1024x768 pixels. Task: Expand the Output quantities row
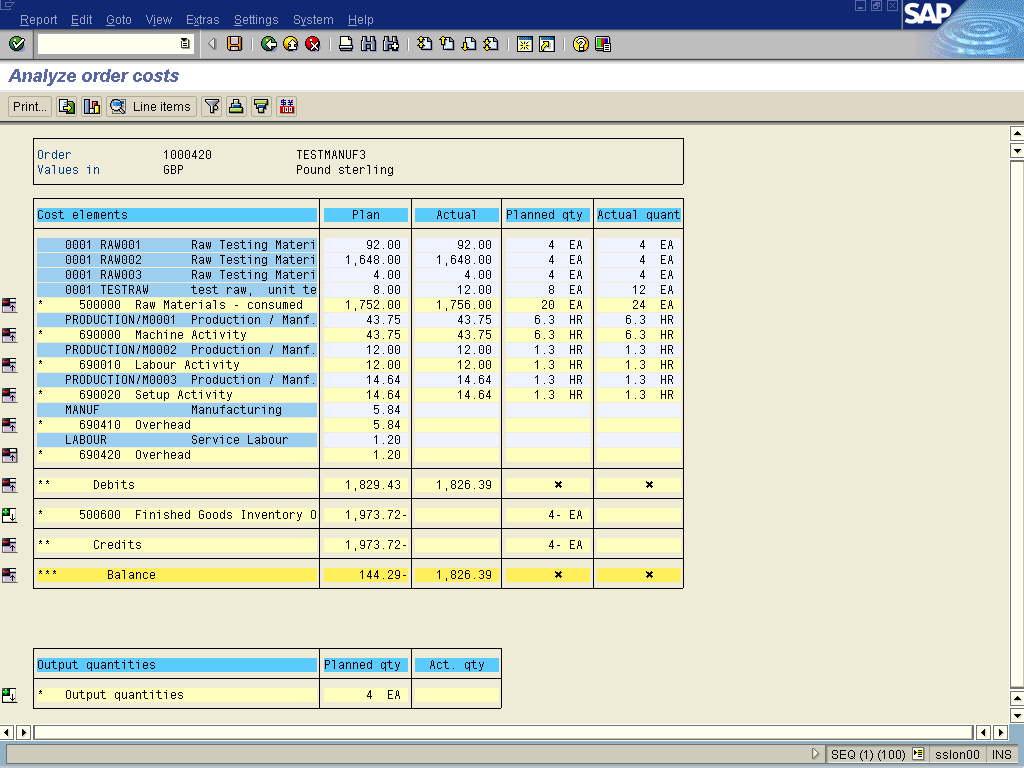pos(10,695)
